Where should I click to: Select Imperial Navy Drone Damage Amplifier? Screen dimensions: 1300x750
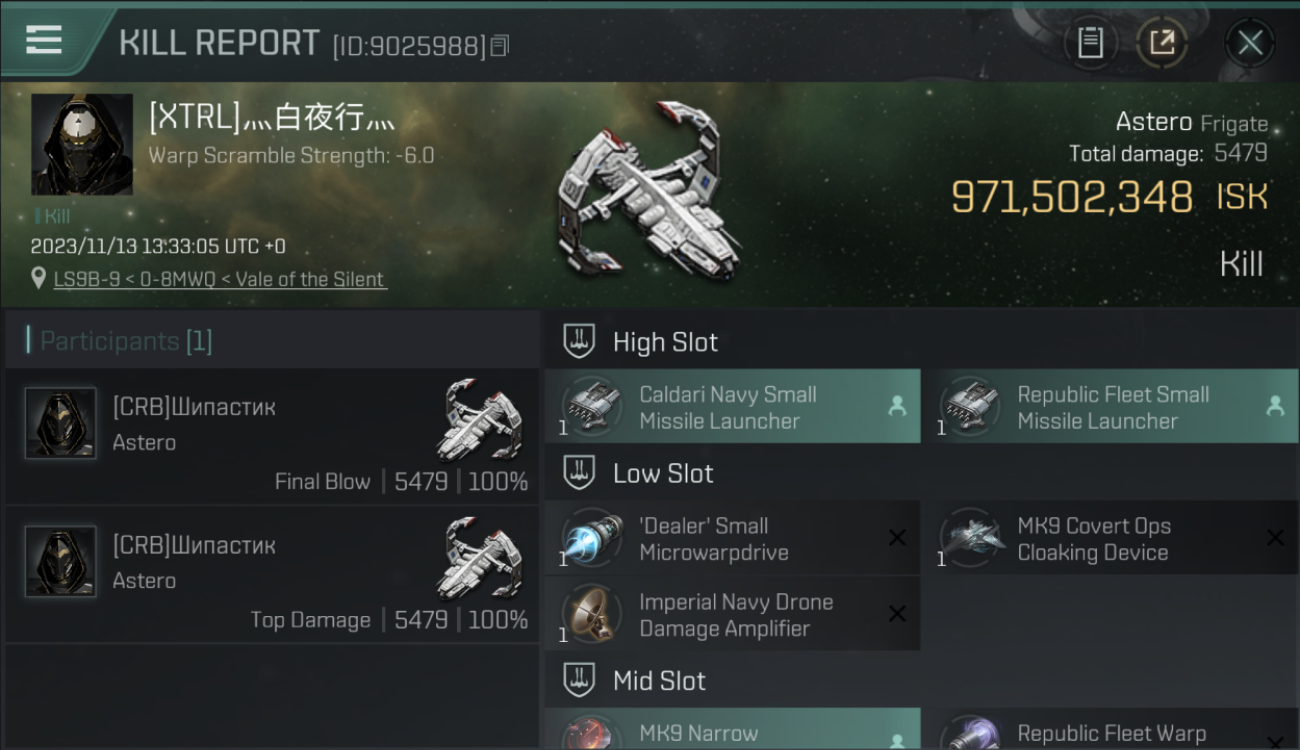(732, 614)
